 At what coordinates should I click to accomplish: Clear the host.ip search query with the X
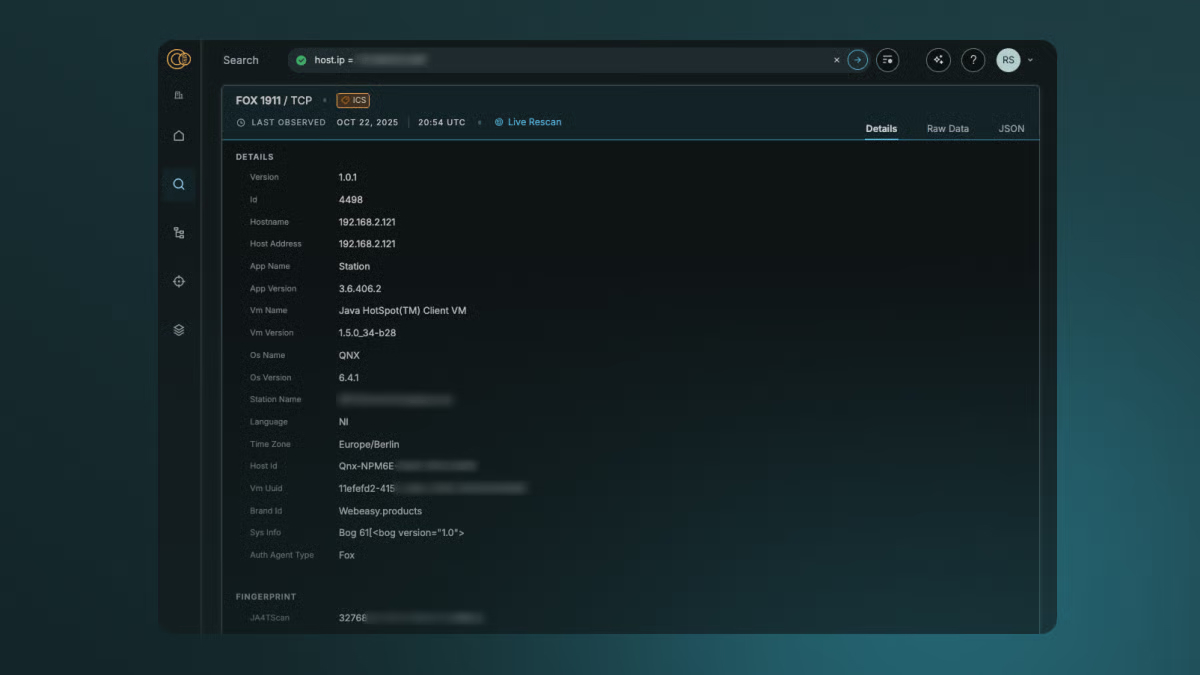tap(836, 60)
